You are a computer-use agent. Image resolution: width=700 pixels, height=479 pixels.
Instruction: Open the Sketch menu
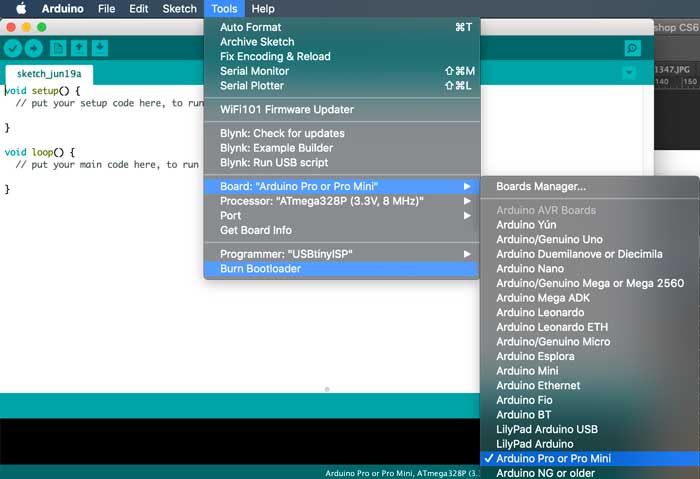[179, 8]
